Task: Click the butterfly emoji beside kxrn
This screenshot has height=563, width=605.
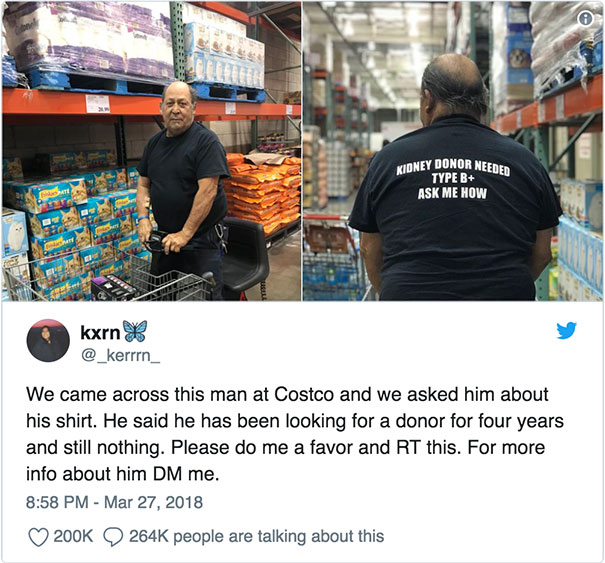Action: tap(135, 331)
